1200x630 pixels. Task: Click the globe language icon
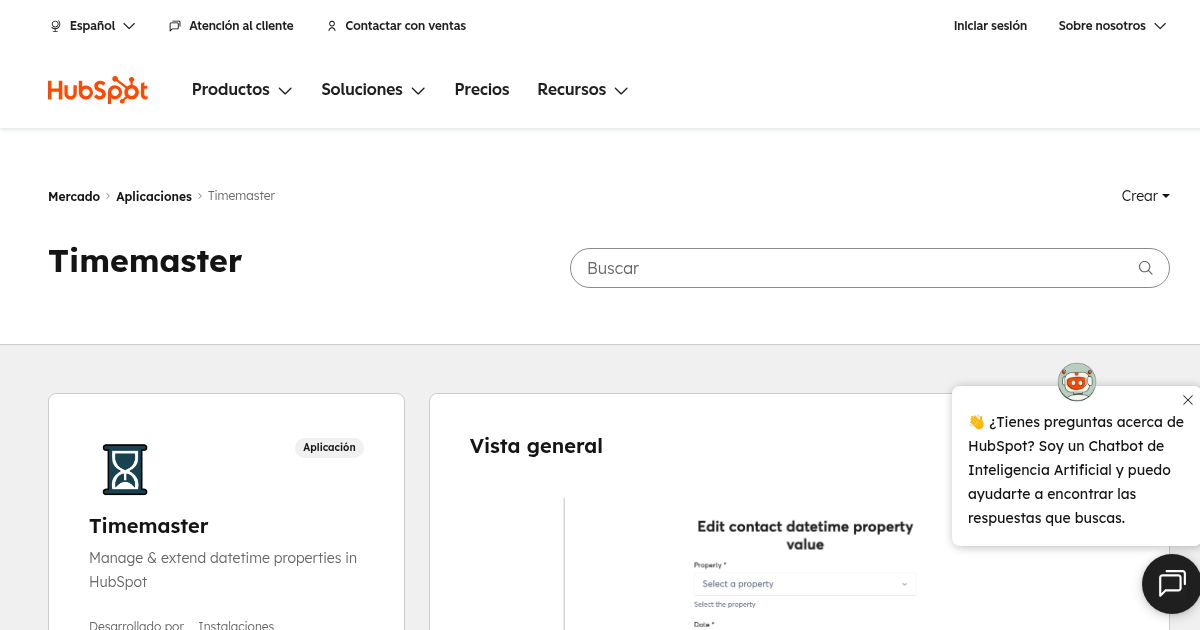[56, 26]
